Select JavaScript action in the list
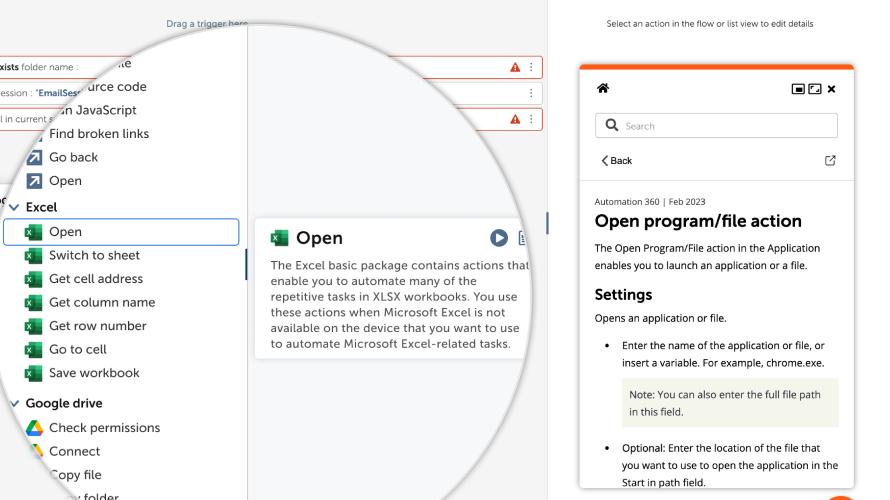The width and height of the screenshot is (890, 500). (99, 110)
